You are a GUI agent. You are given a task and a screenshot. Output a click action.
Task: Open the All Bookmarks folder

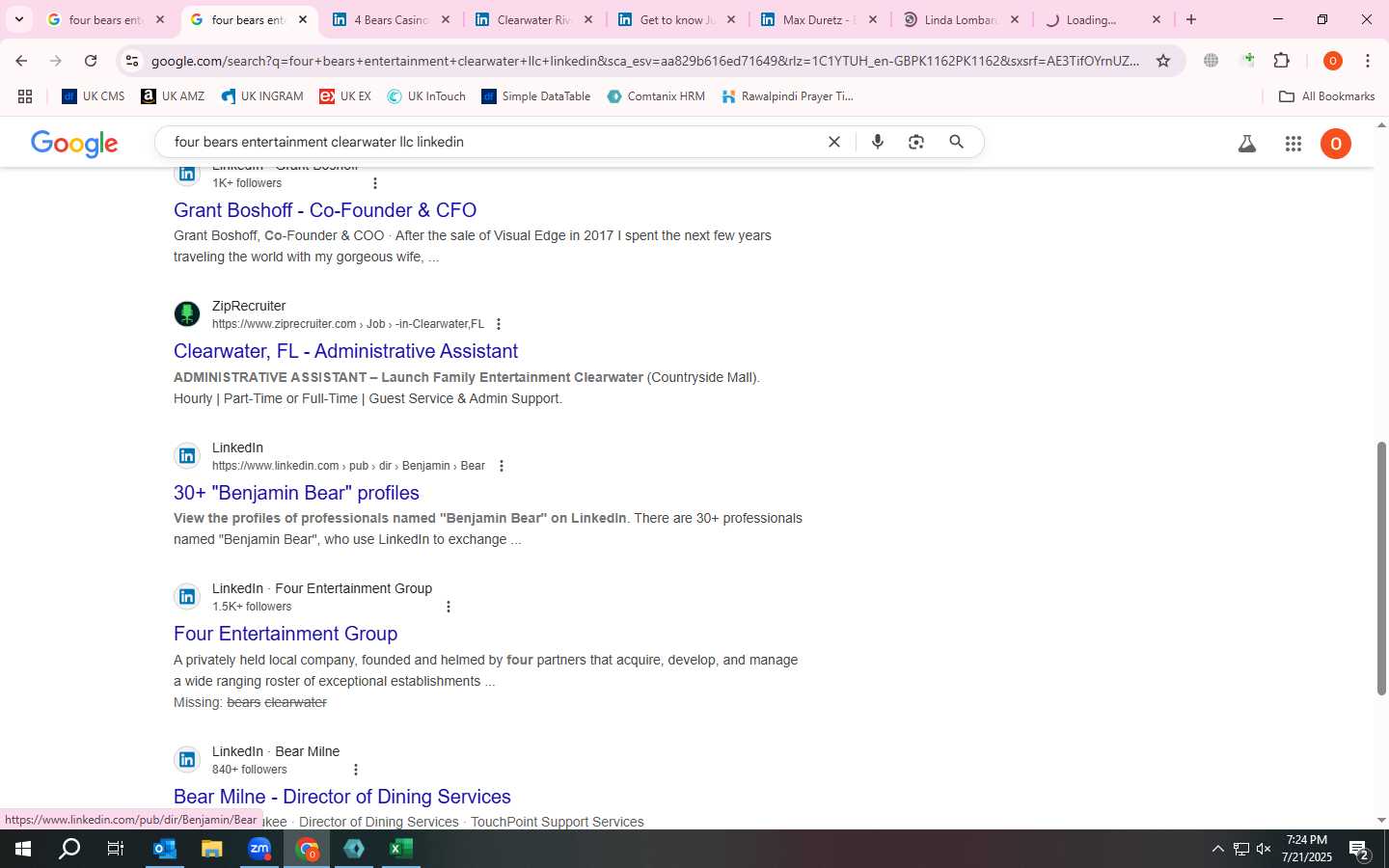click(1326, 96)
